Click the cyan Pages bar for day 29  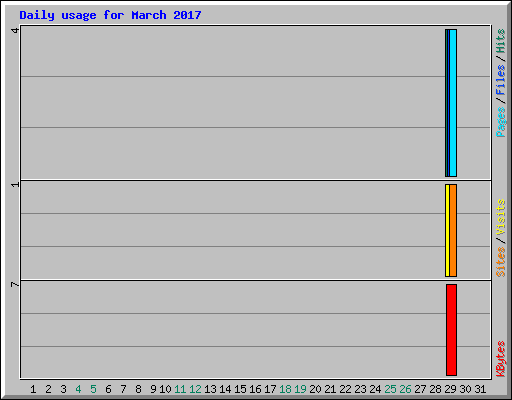point(453,103)
